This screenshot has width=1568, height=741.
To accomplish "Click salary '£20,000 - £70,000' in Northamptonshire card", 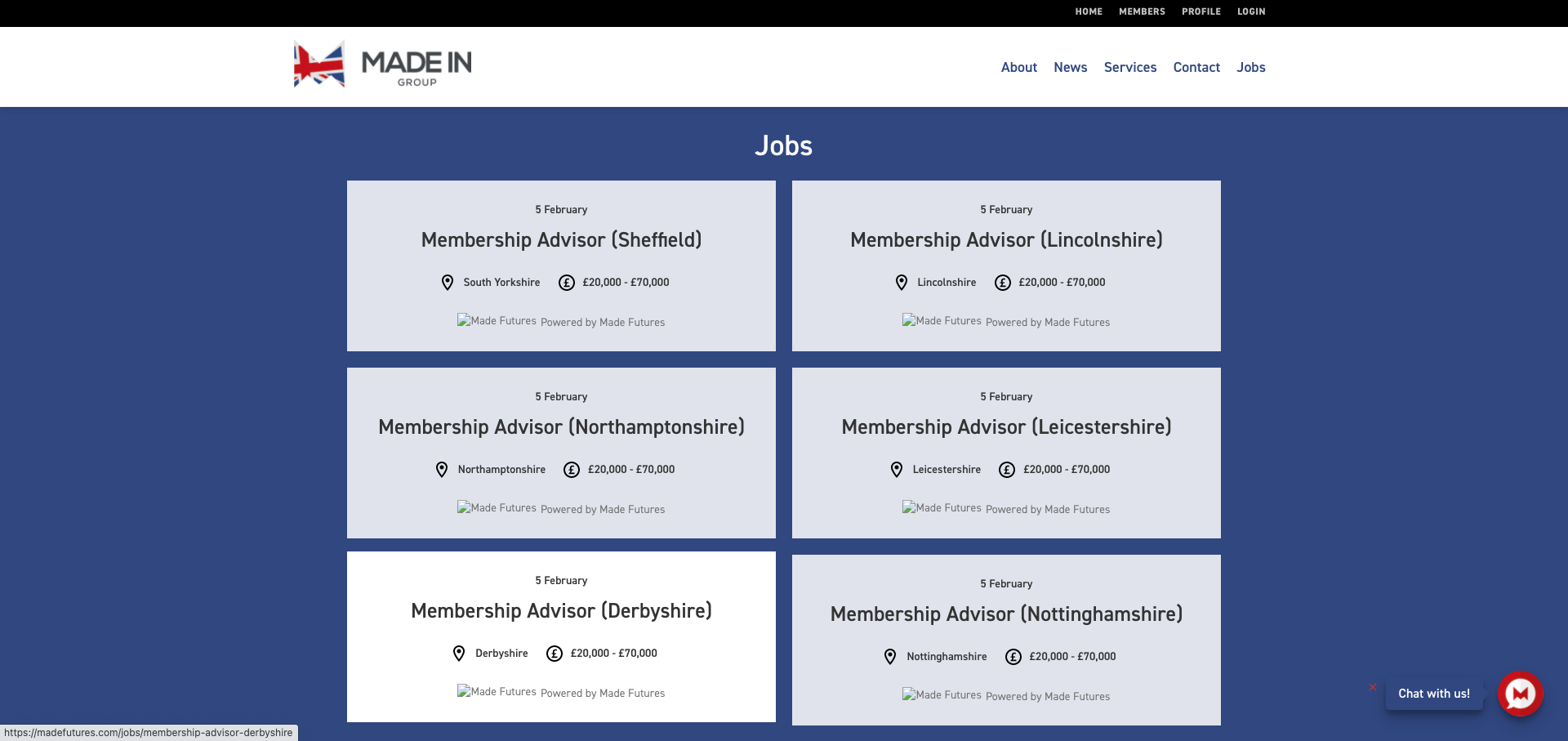I will click(631, 470).
